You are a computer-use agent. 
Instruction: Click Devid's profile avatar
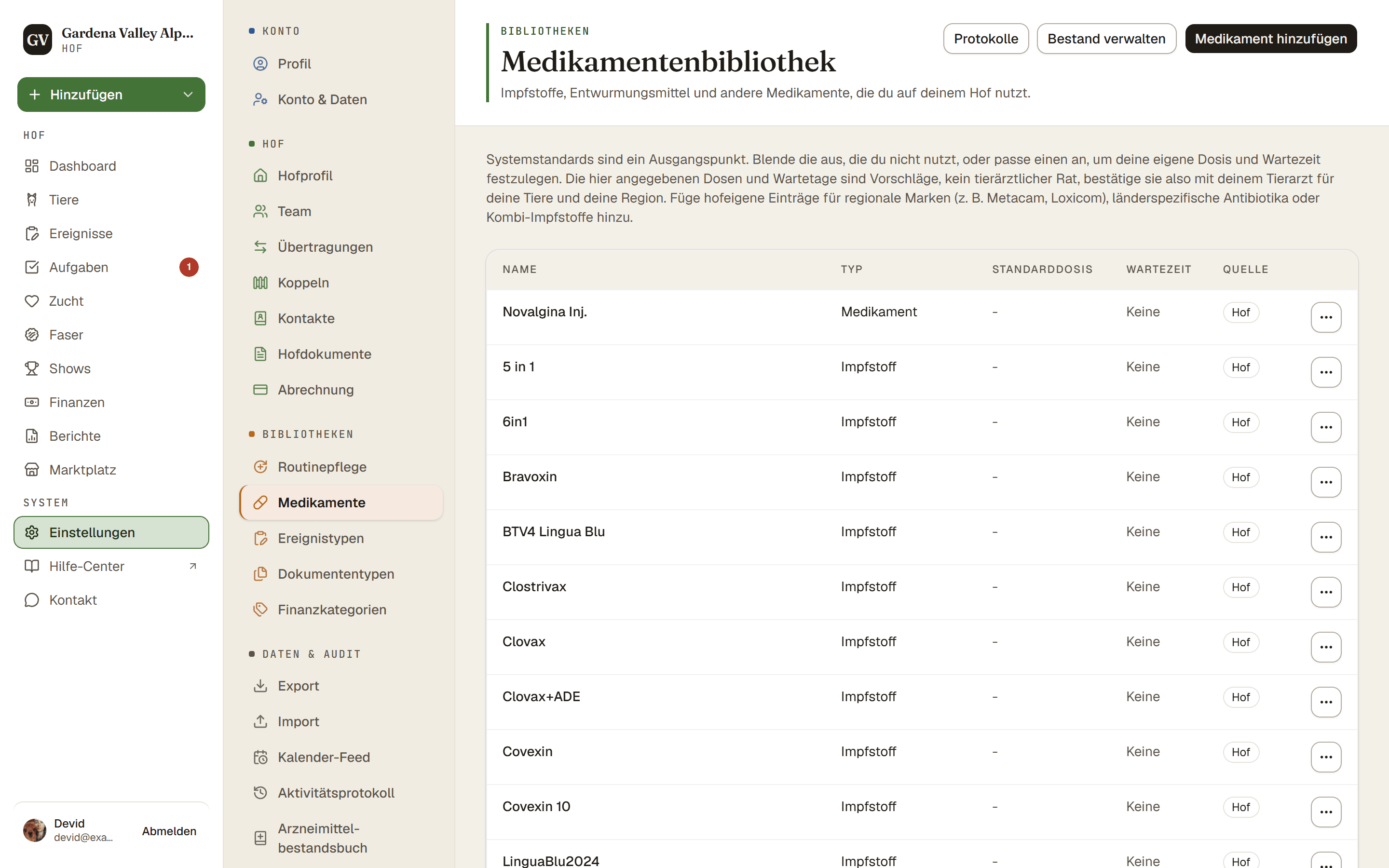[x=34, y=830]
